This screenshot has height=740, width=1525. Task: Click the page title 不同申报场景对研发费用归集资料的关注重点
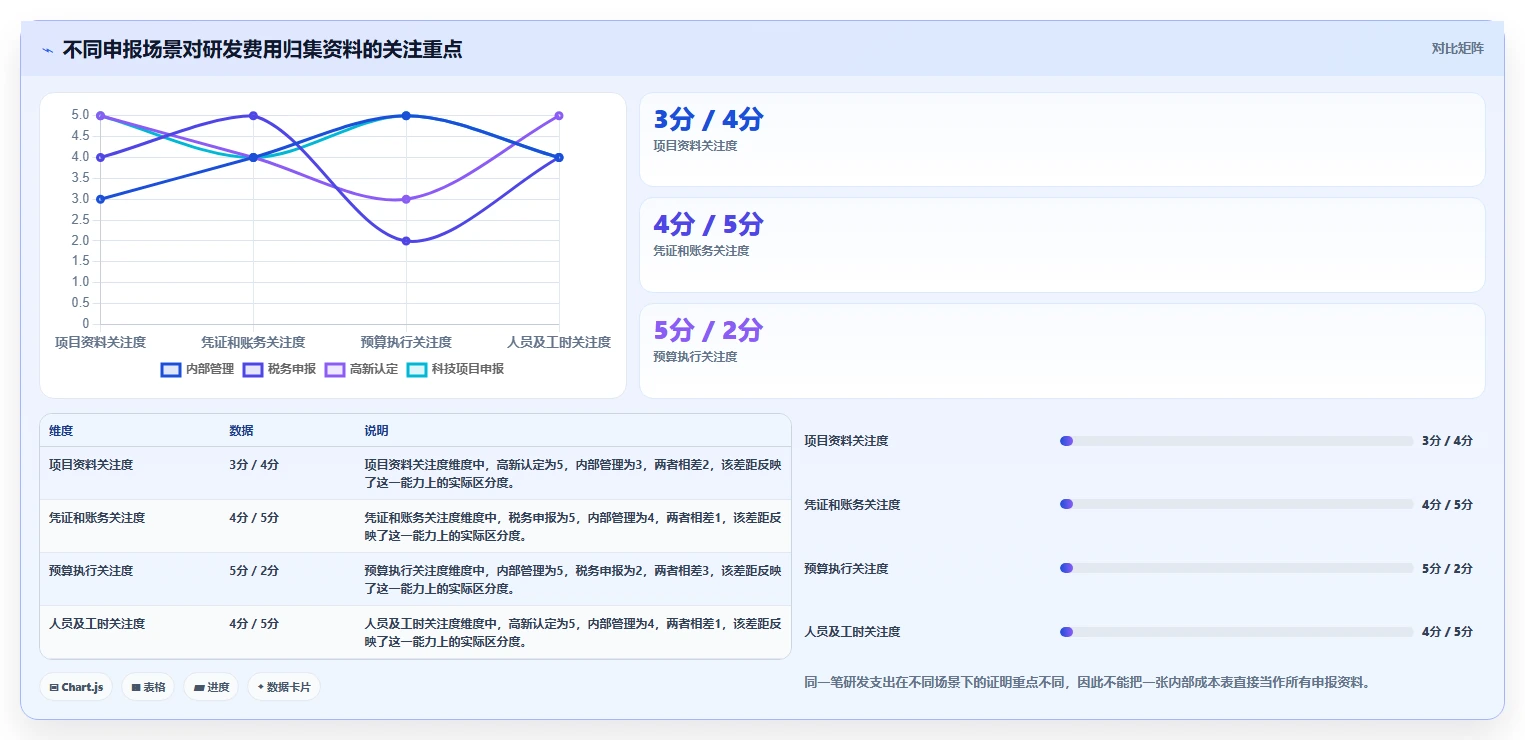click(x=262, y=49)
